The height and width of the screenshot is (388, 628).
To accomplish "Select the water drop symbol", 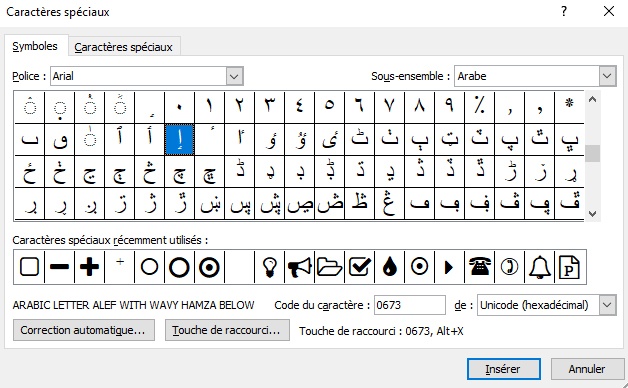I will coord(390,267).
